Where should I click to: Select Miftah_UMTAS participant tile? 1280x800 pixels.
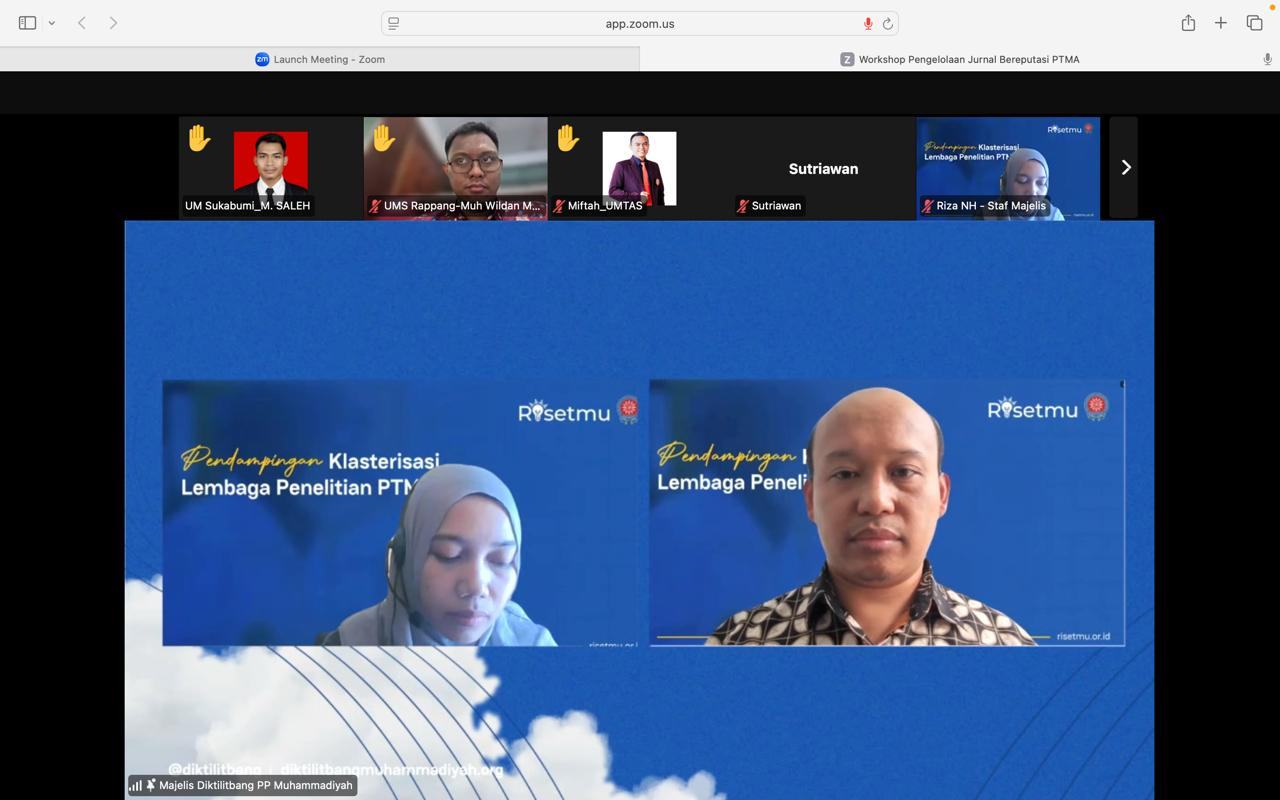tap(639, 168)
